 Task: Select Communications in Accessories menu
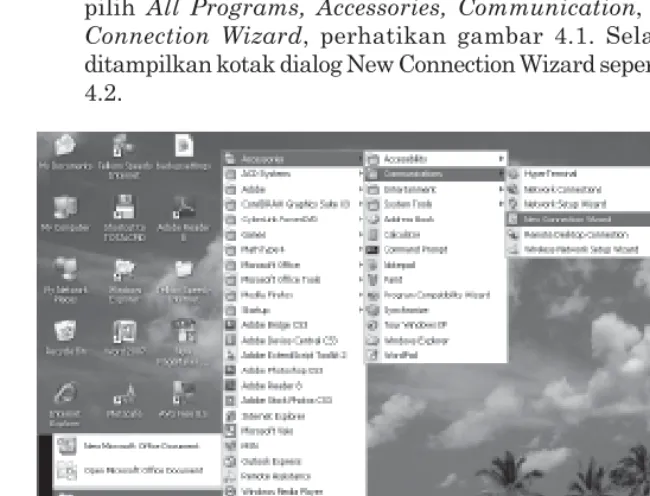click(x=435, y=174)
